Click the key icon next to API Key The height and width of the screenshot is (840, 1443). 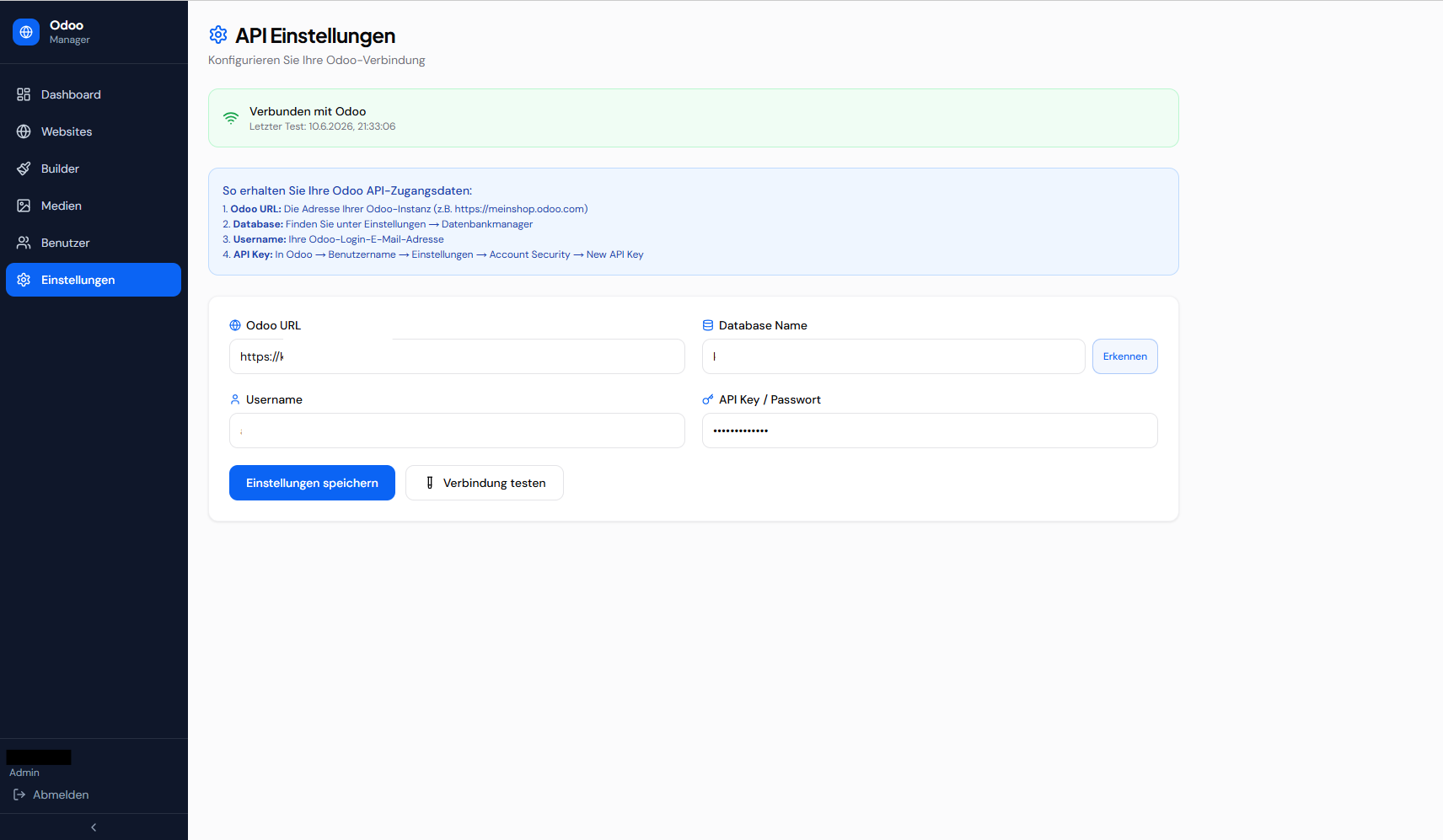point(708,399)
